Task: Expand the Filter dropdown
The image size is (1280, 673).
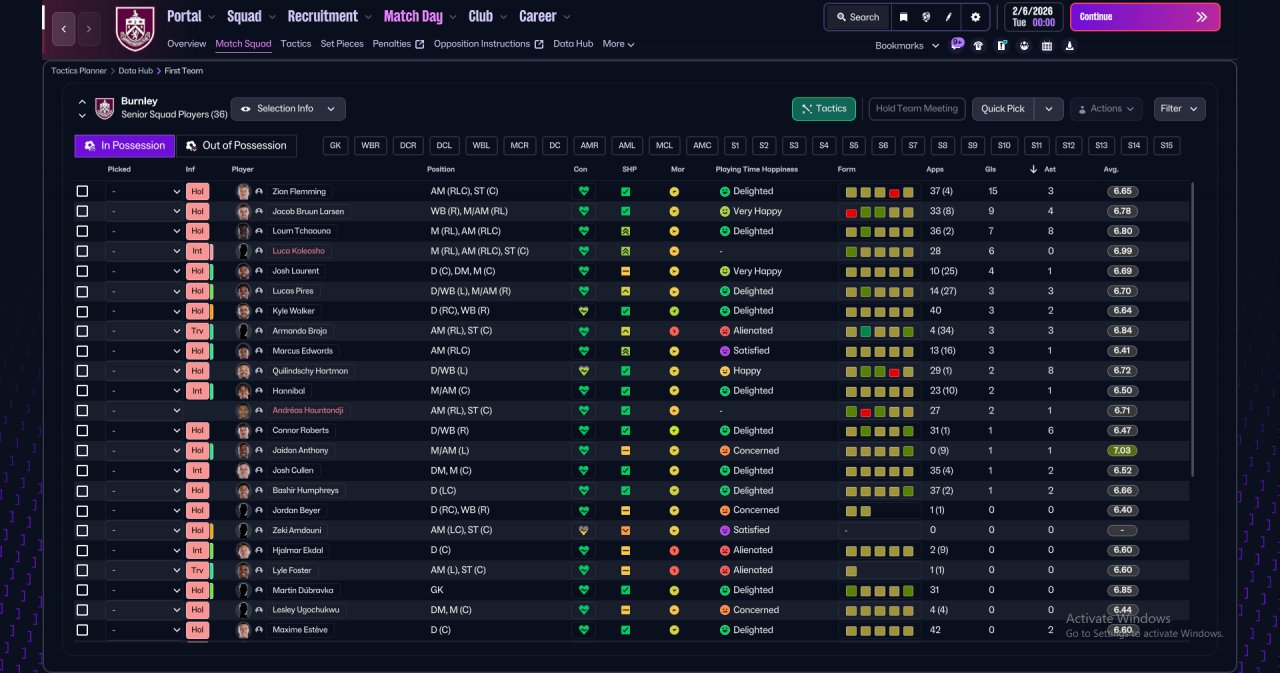Action: tap(1180, 109)
